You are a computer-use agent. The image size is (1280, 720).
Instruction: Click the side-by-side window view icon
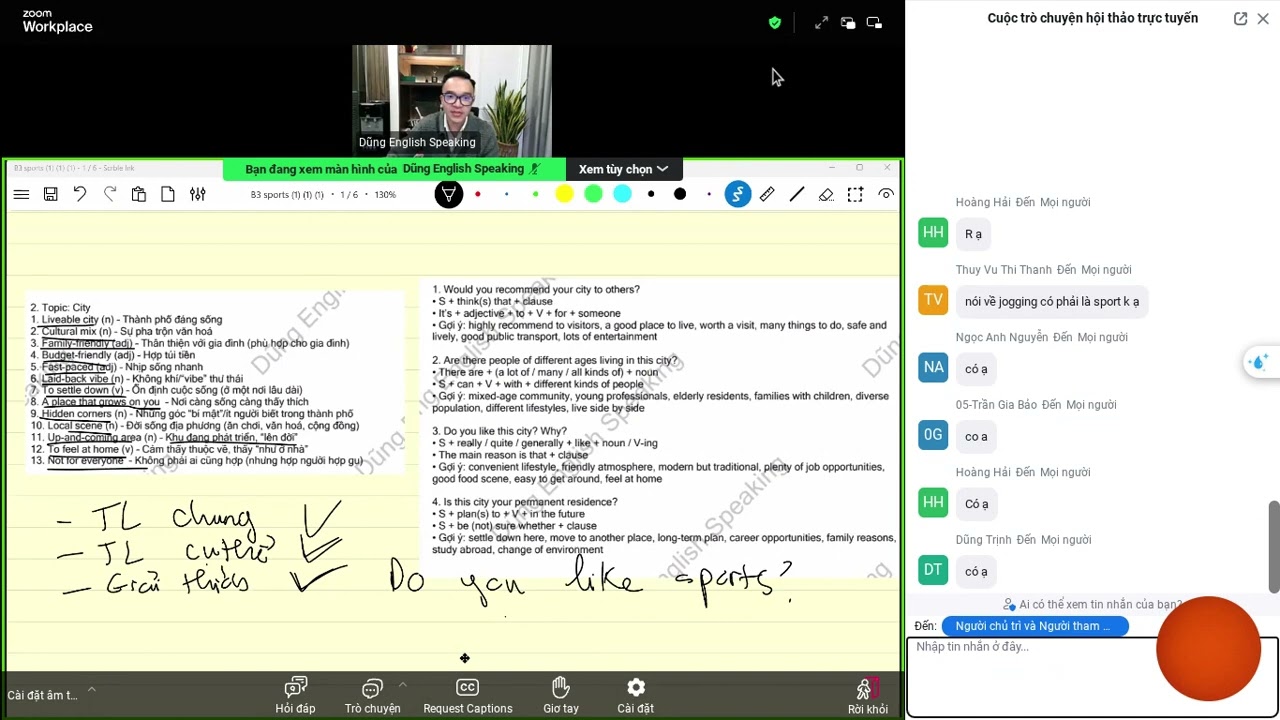coord(874,22)
